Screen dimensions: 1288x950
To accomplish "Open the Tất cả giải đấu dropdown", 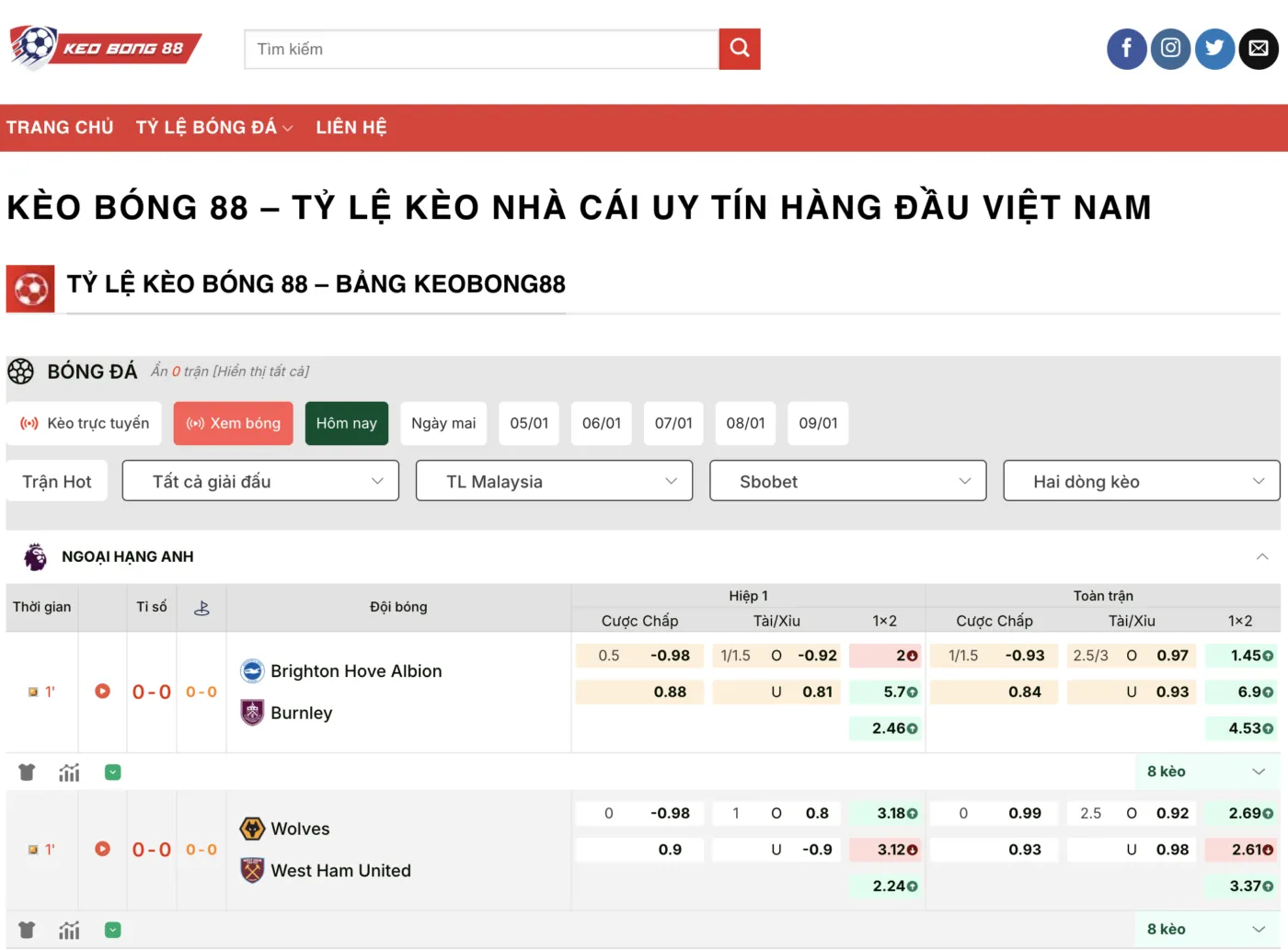I will point(260,481).
